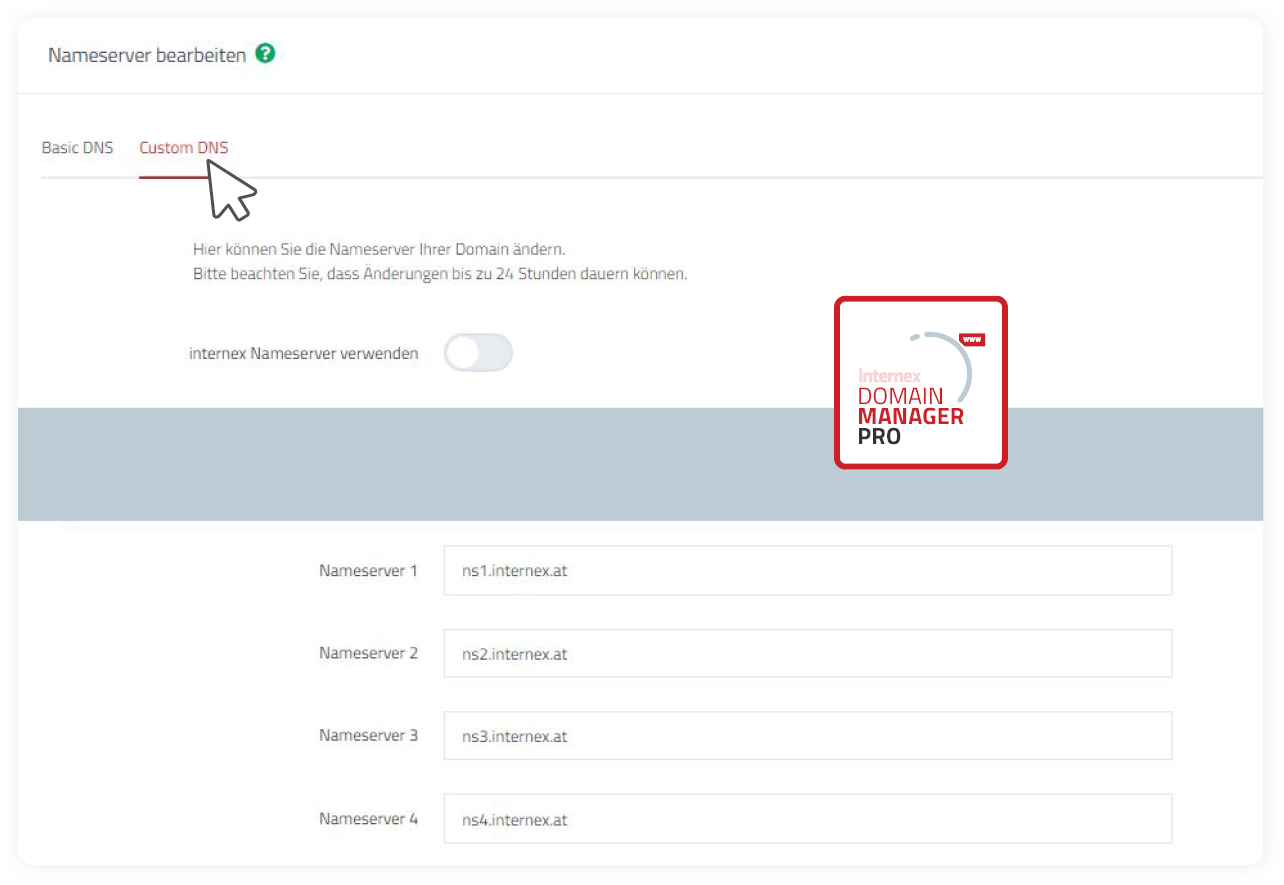1284x885 pixels.
Task: Click text about 24 Stunden delay
Action: [440, 273]
